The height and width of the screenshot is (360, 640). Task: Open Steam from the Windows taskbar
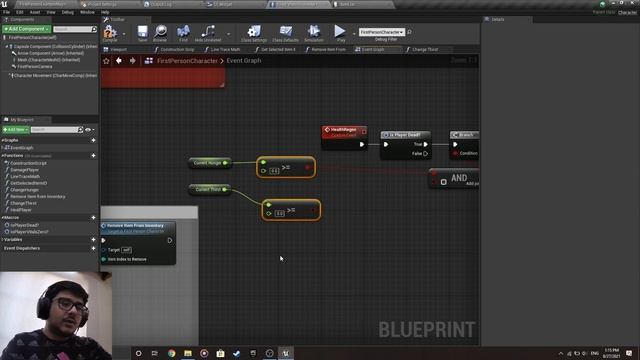(x=237, y=353)
